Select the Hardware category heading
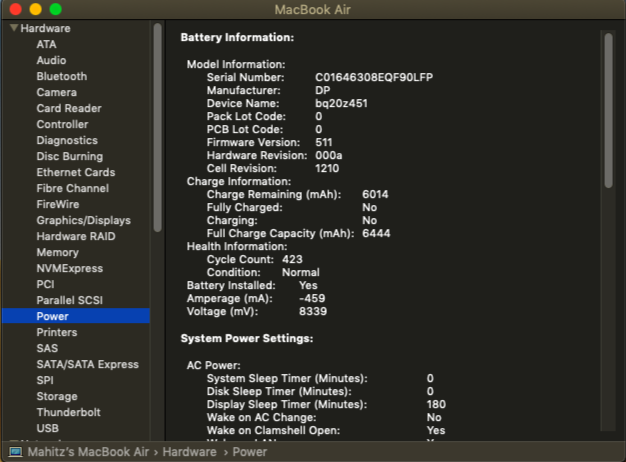This screenshot has width=626, height=462. [x=45, y=28]
